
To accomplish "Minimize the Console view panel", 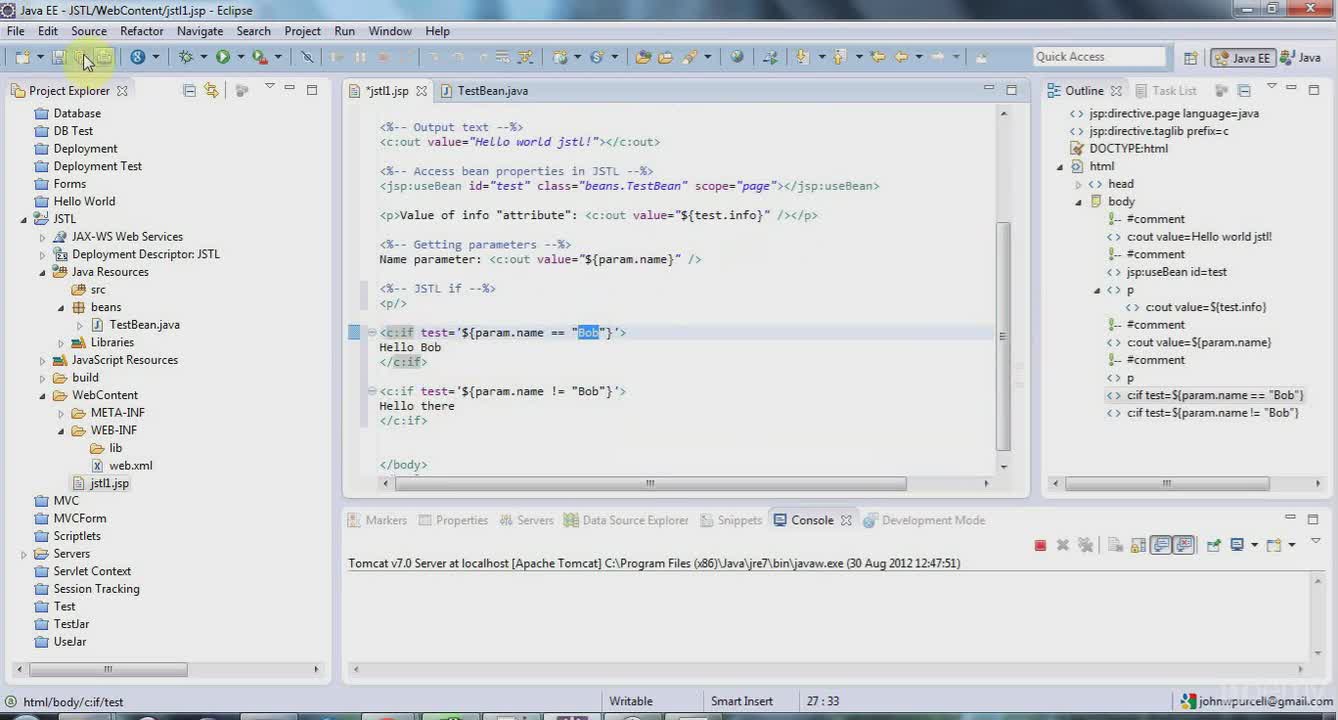I will (1289, 518).
